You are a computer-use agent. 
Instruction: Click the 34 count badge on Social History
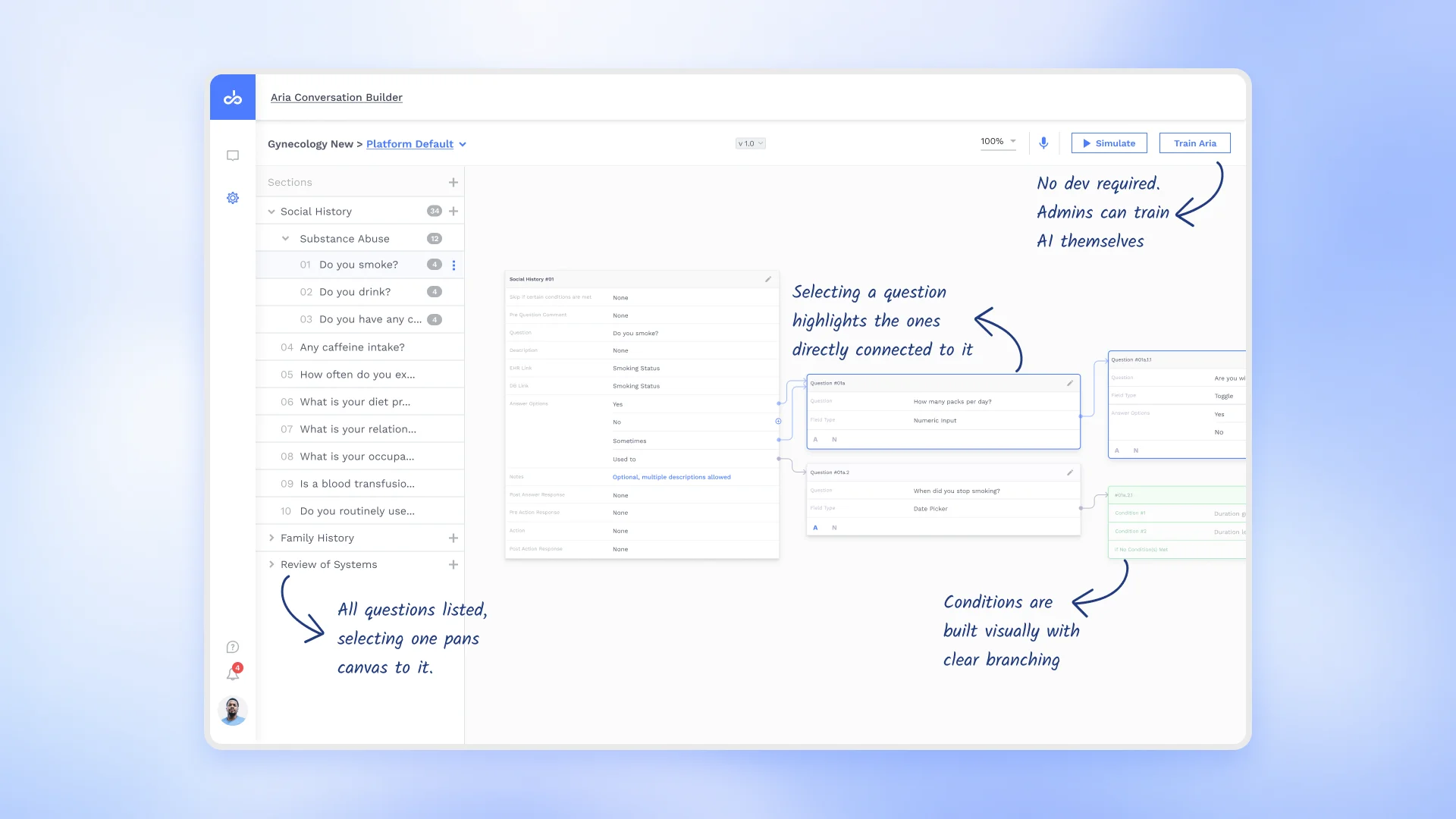click(435, 211)
